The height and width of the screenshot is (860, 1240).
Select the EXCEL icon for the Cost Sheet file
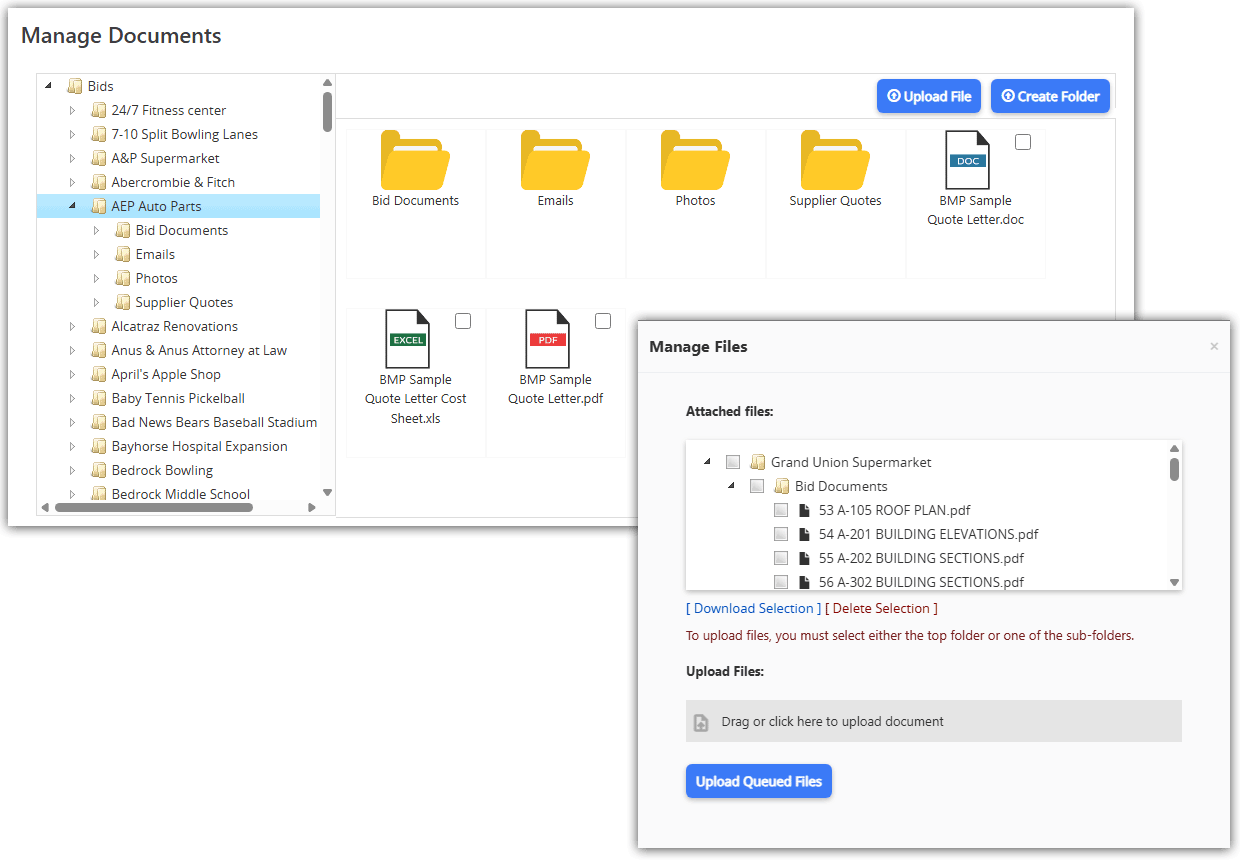click(x=407, y=339)
